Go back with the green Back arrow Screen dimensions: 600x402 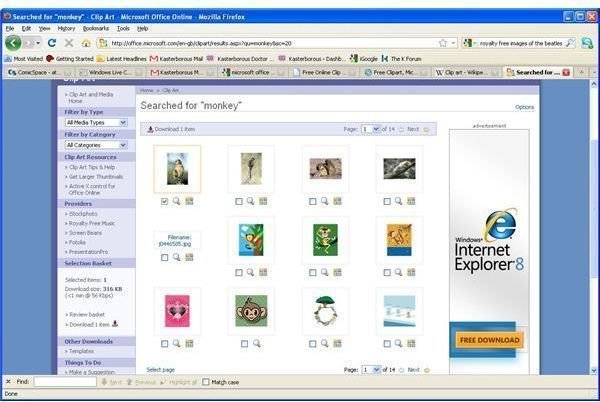[x=13, y=43]
